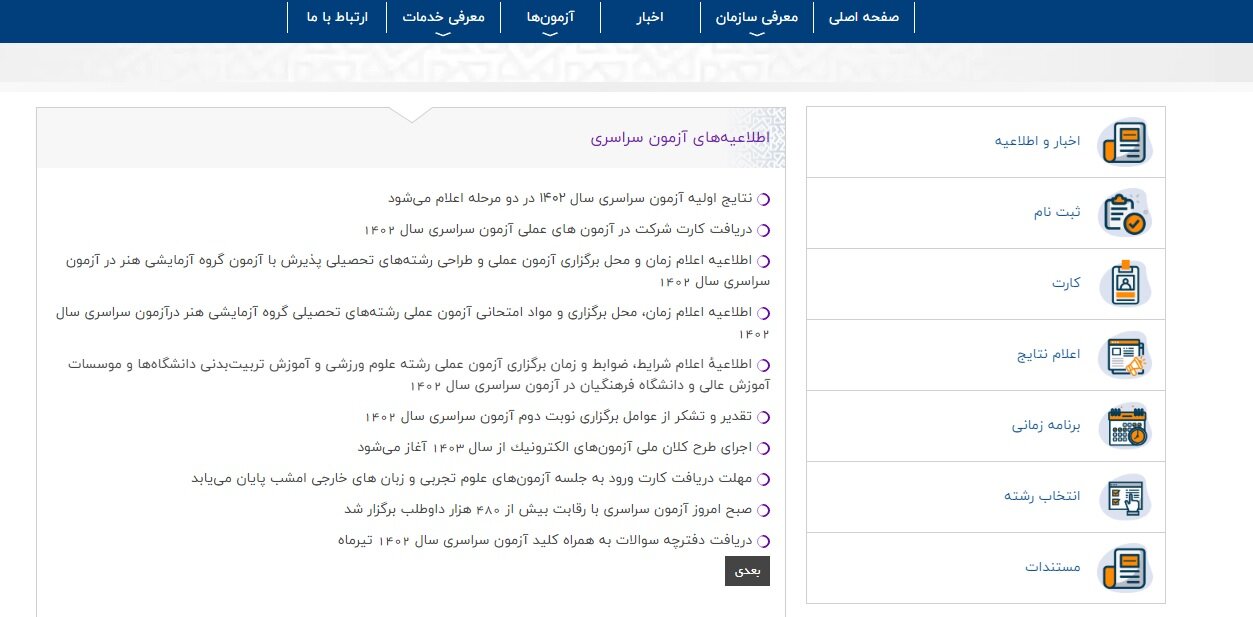Click the ID badge icon for کارت
Screen dimensions: 1253x617
tap(1124, 284)
